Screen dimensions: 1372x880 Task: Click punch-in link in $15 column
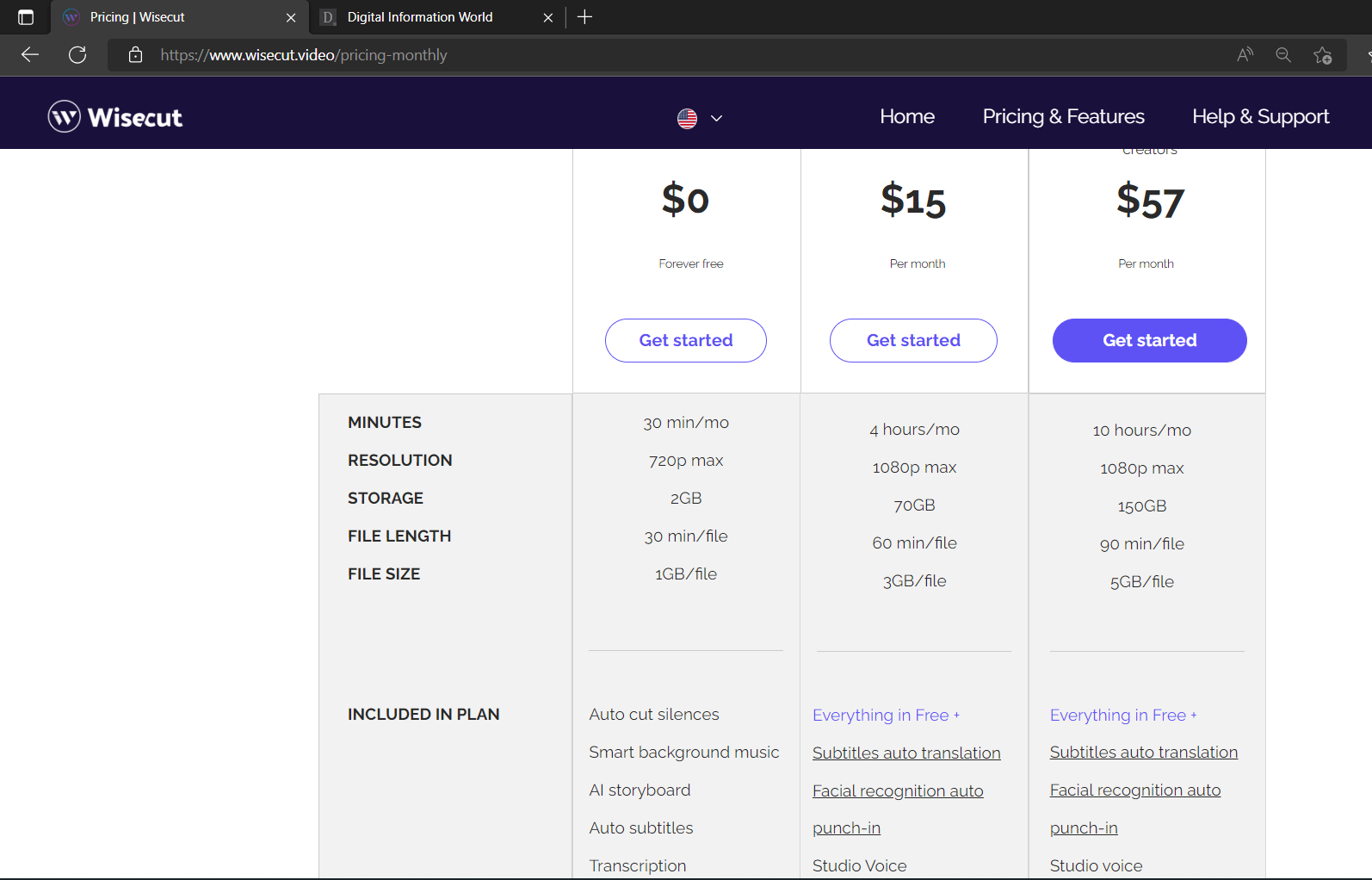(x=846, y=827)
